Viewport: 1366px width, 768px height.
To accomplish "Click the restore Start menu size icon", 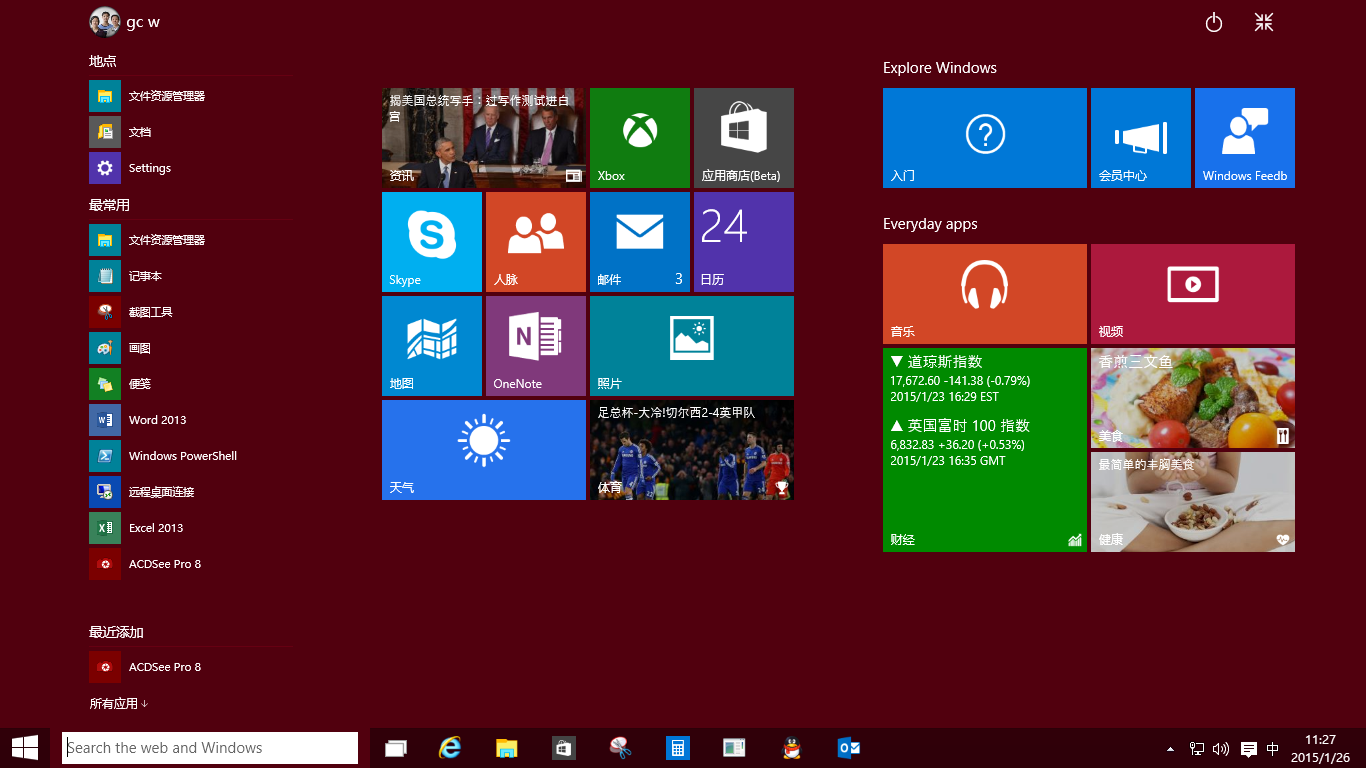I will coord(1264,22).
